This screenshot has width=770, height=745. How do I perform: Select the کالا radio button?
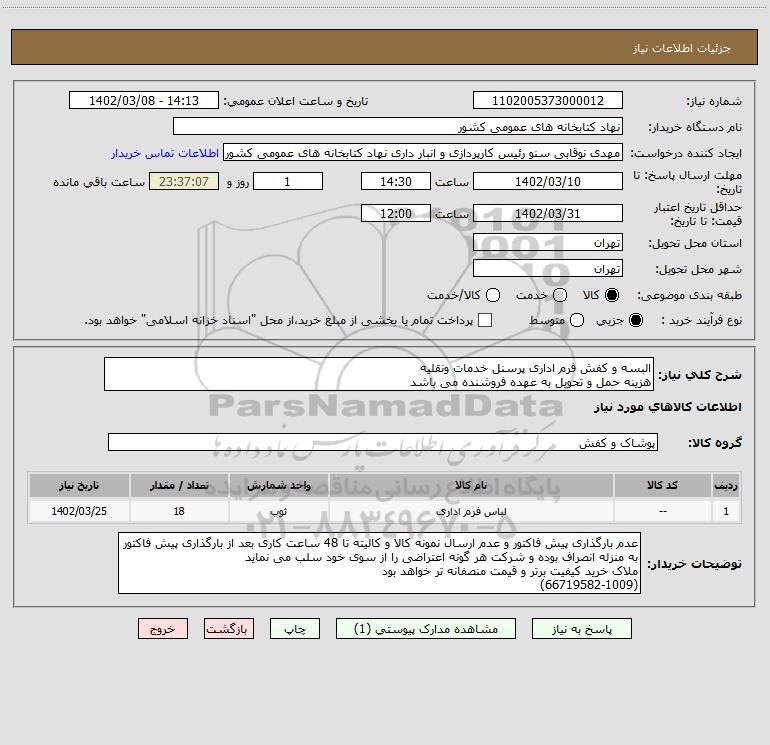point(612,295)
